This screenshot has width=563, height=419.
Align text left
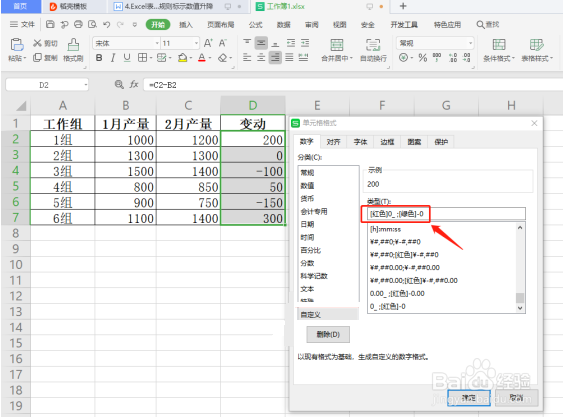[247, 57]
